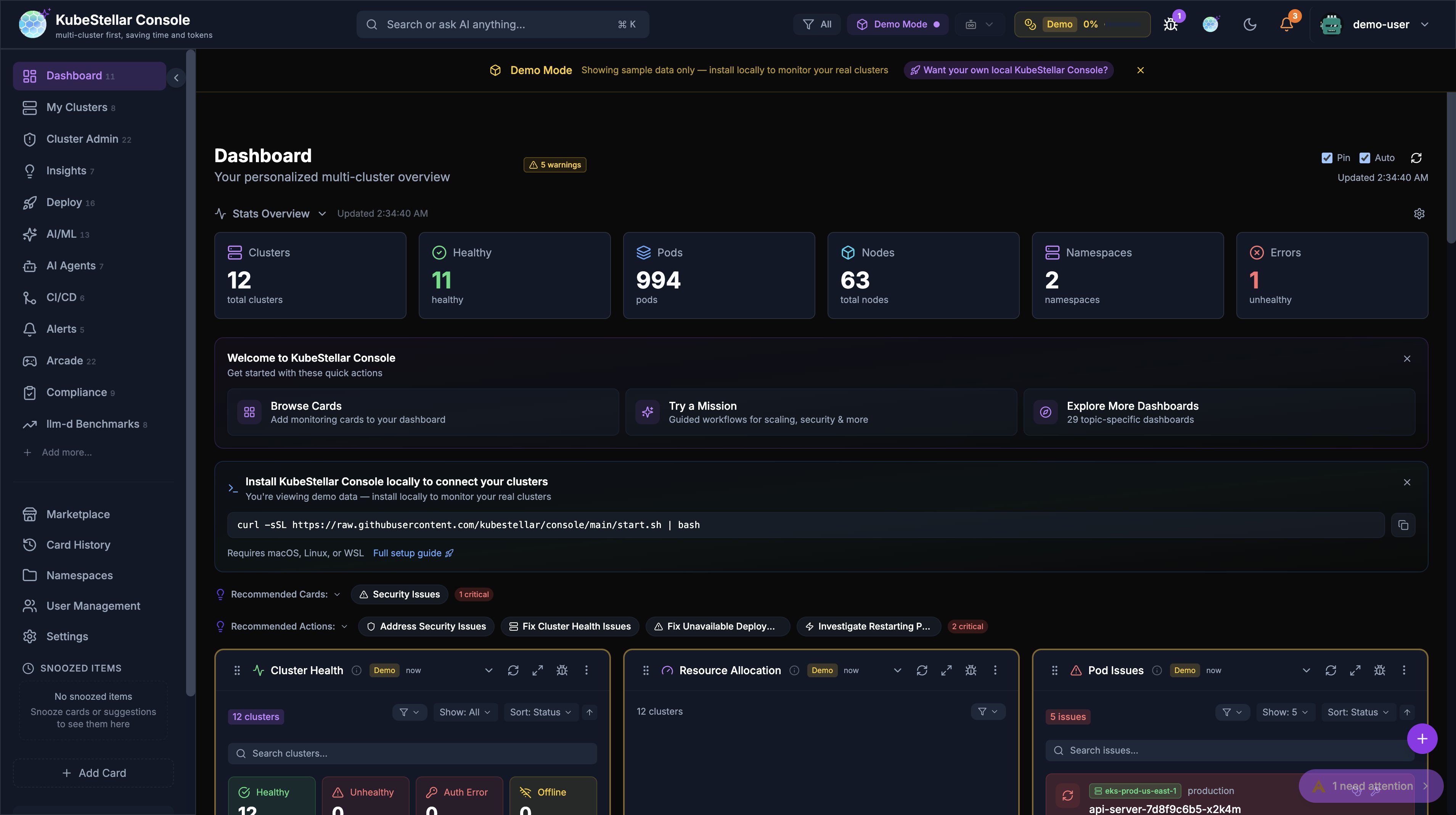Collapse the sidebar with the chevron
Image resolution: width=1456 pixels, height=815 pixels.
tap(176, 77)
